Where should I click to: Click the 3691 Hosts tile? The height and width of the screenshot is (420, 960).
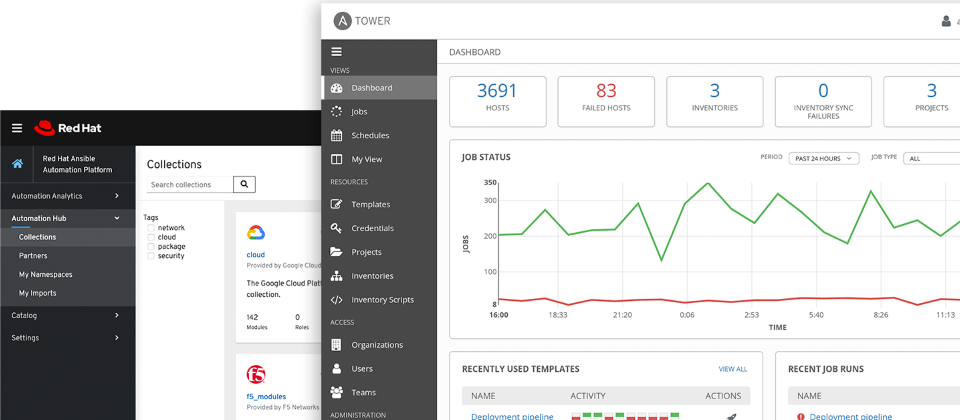point(497,101)
